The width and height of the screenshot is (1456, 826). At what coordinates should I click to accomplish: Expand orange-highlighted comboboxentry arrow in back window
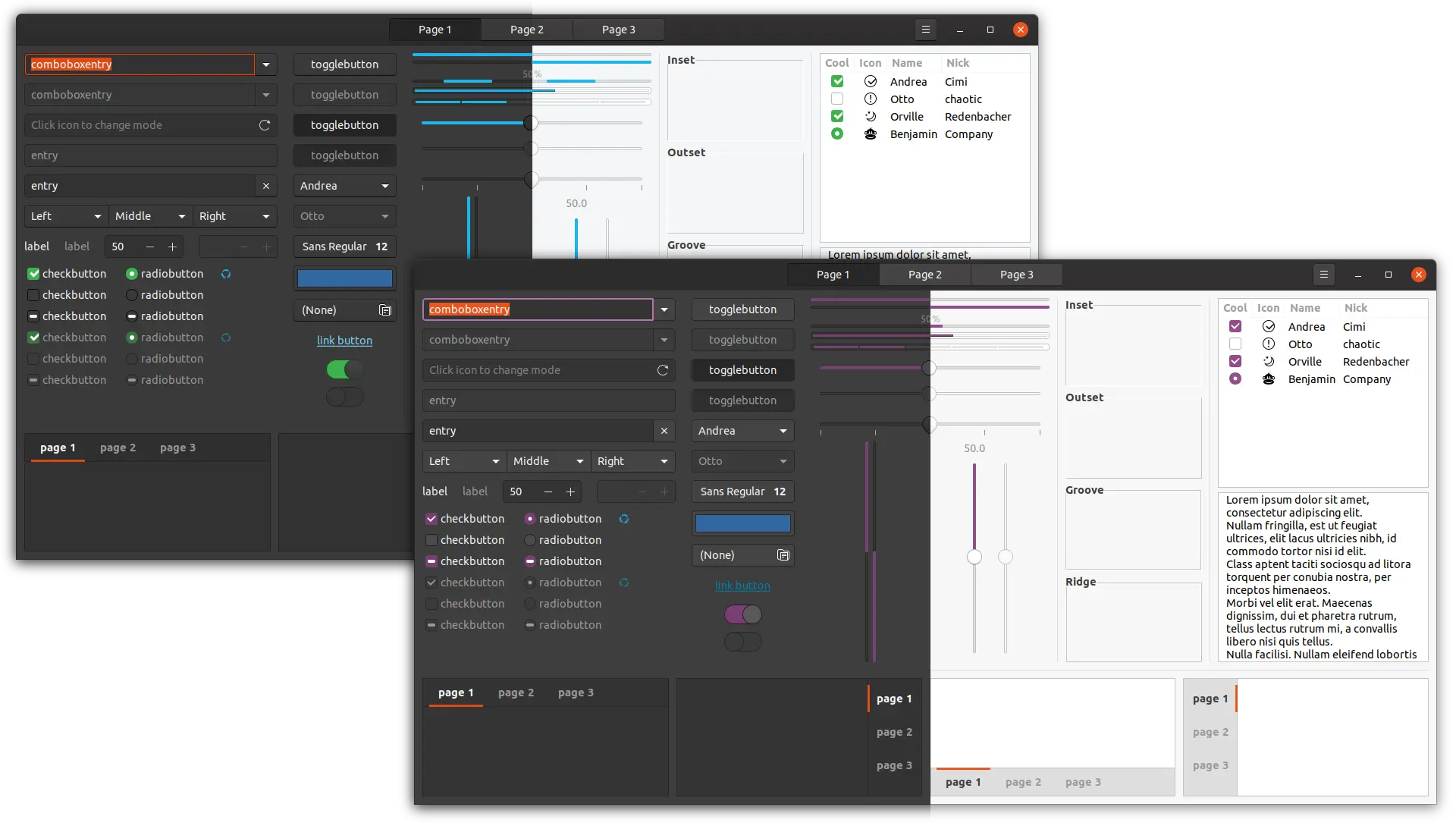(x=265, y=64)
